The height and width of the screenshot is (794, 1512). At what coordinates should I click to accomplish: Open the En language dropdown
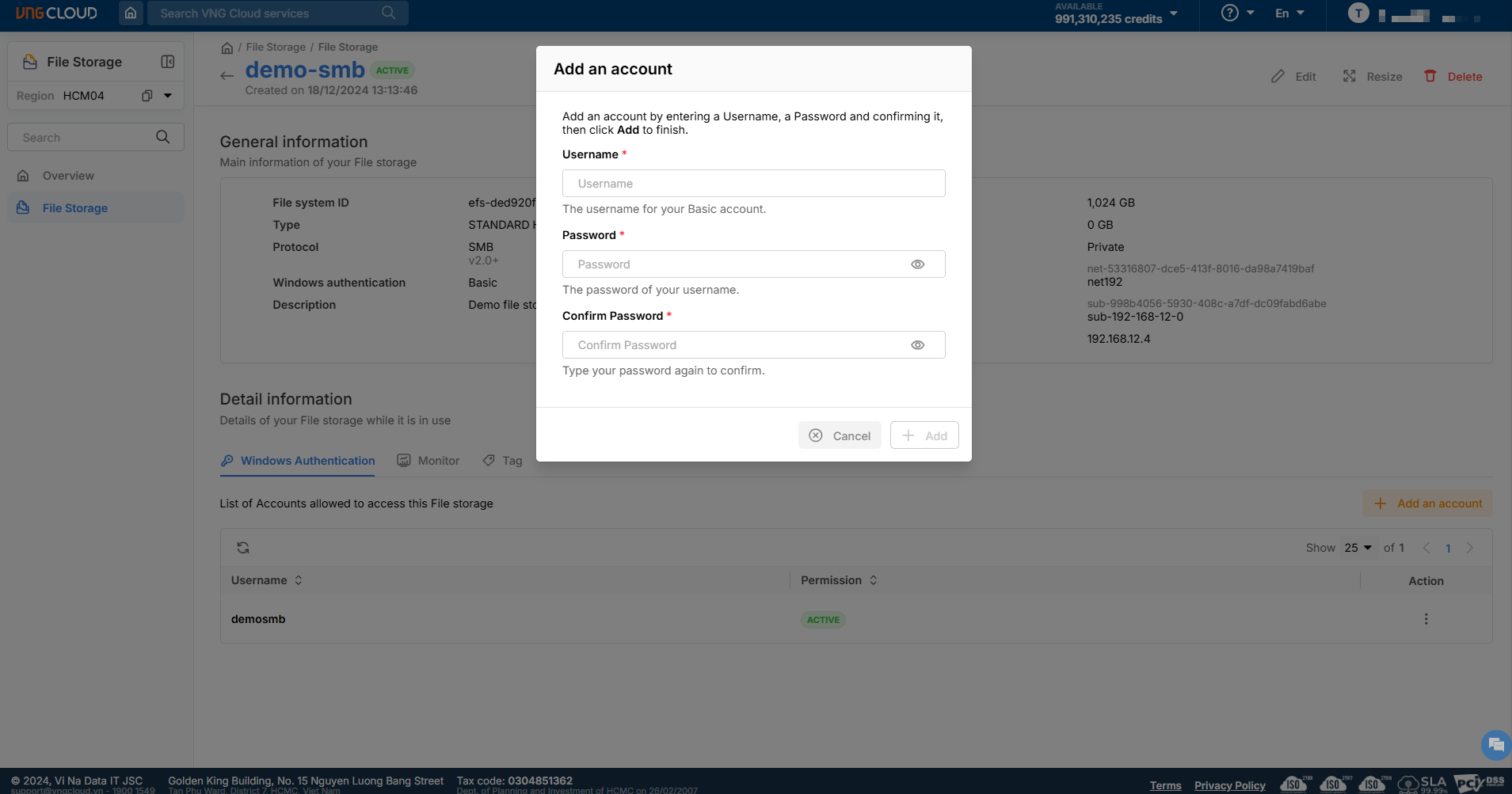1289,13
